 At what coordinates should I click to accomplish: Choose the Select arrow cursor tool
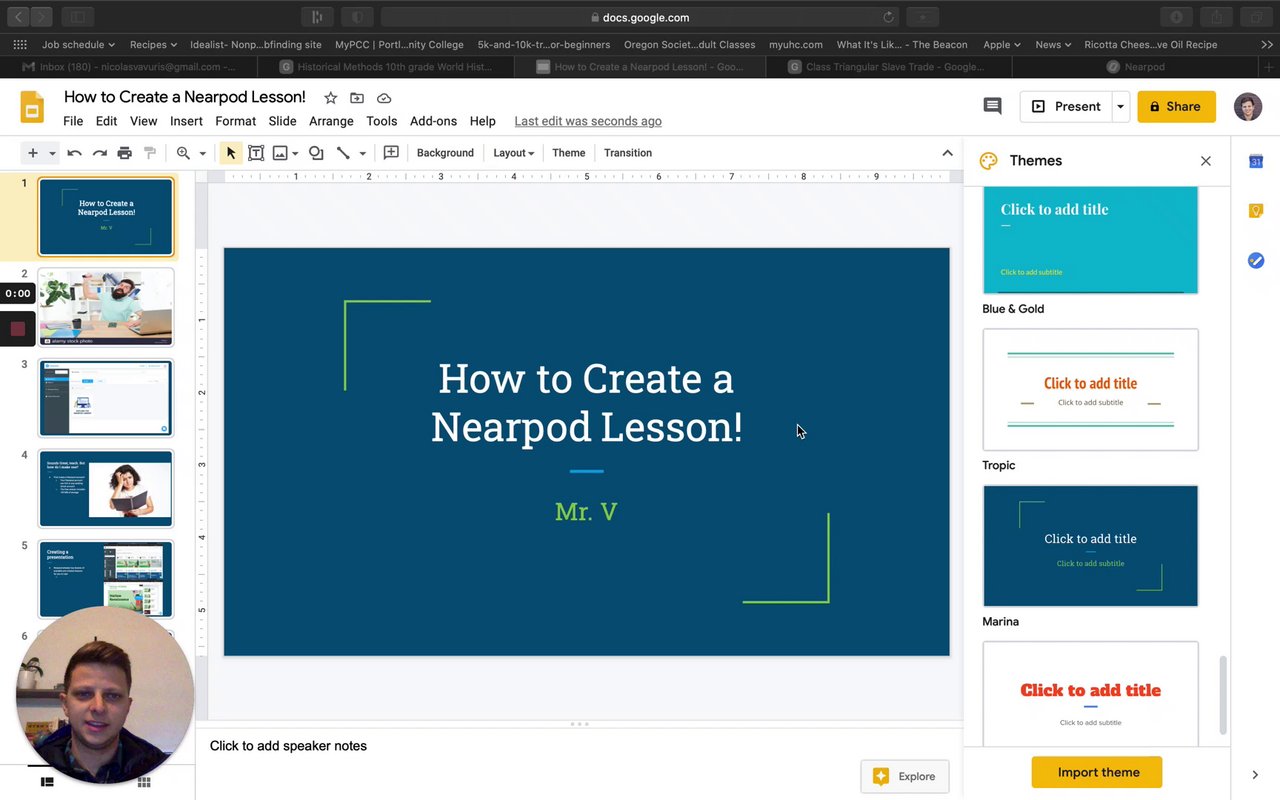pyautogui.click(x=231, y=153)
